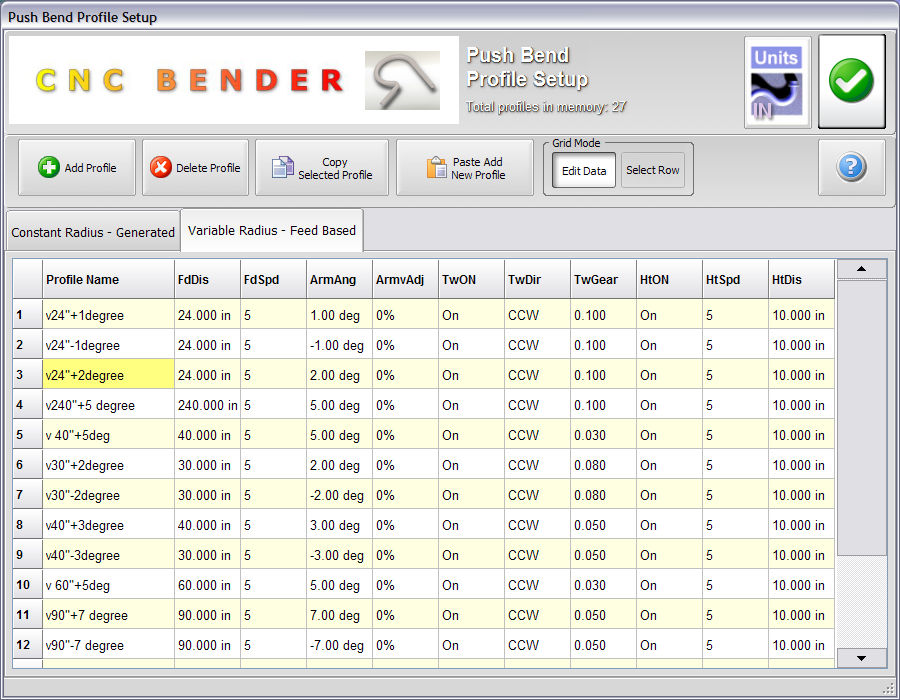Toggle the Units IN icon
The image size is (900, 700).
click(777, 82)
